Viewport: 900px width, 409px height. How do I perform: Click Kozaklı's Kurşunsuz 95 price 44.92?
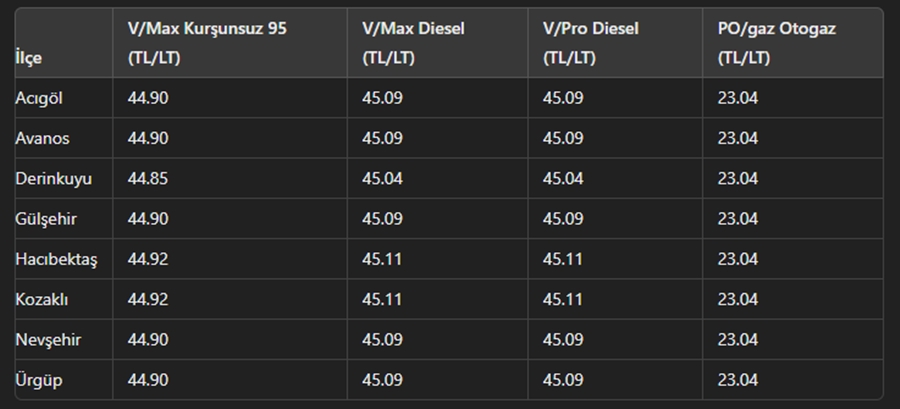click(148, 299)
